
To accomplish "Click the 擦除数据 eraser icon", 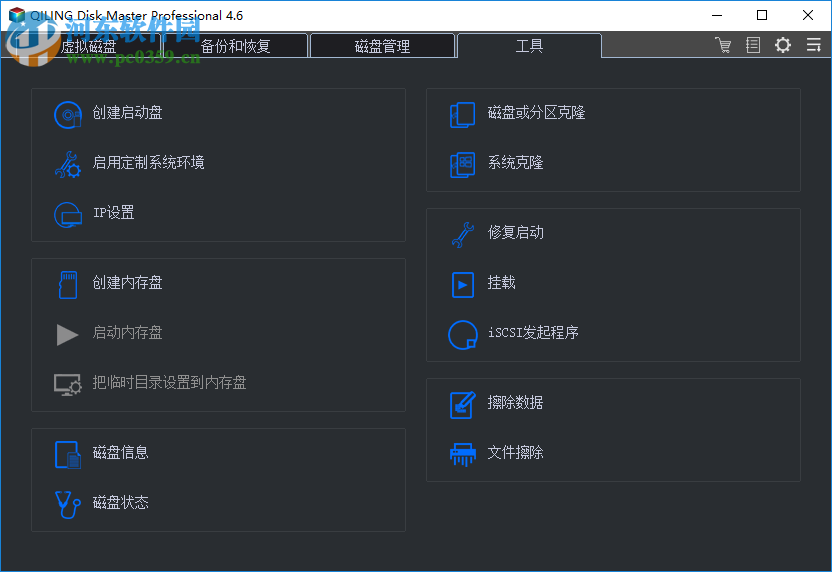I will pos(463,404).
